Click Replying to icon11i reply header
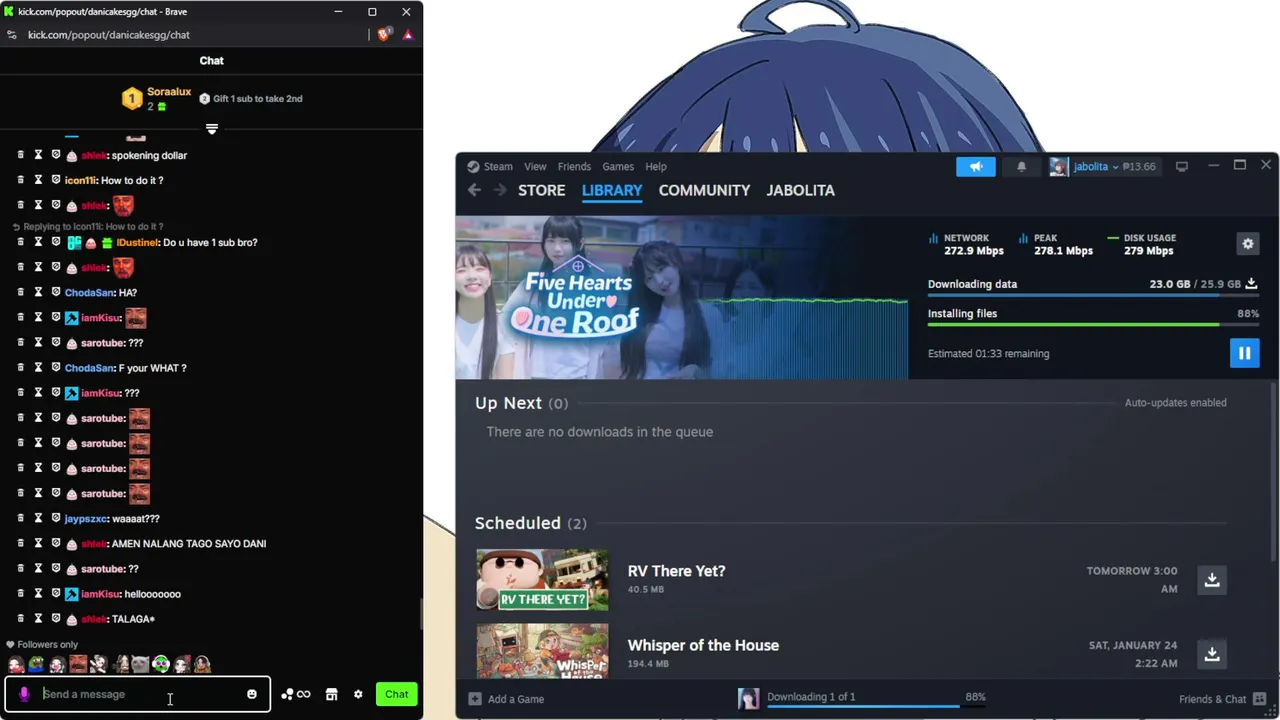The height and width of the screenshot is (720, 1280). coord(88,227)
